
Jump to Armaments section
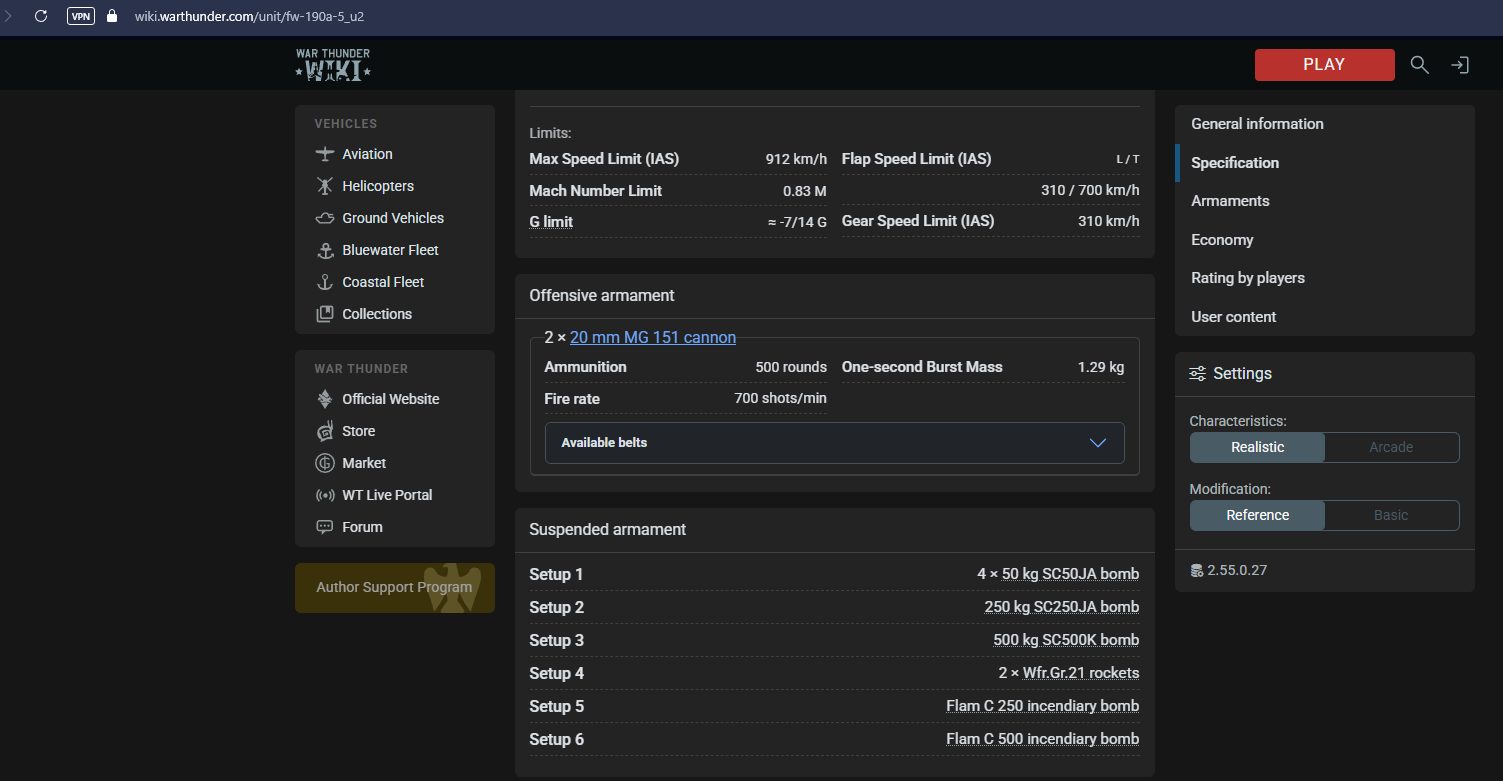click(x=1230, y=201)
